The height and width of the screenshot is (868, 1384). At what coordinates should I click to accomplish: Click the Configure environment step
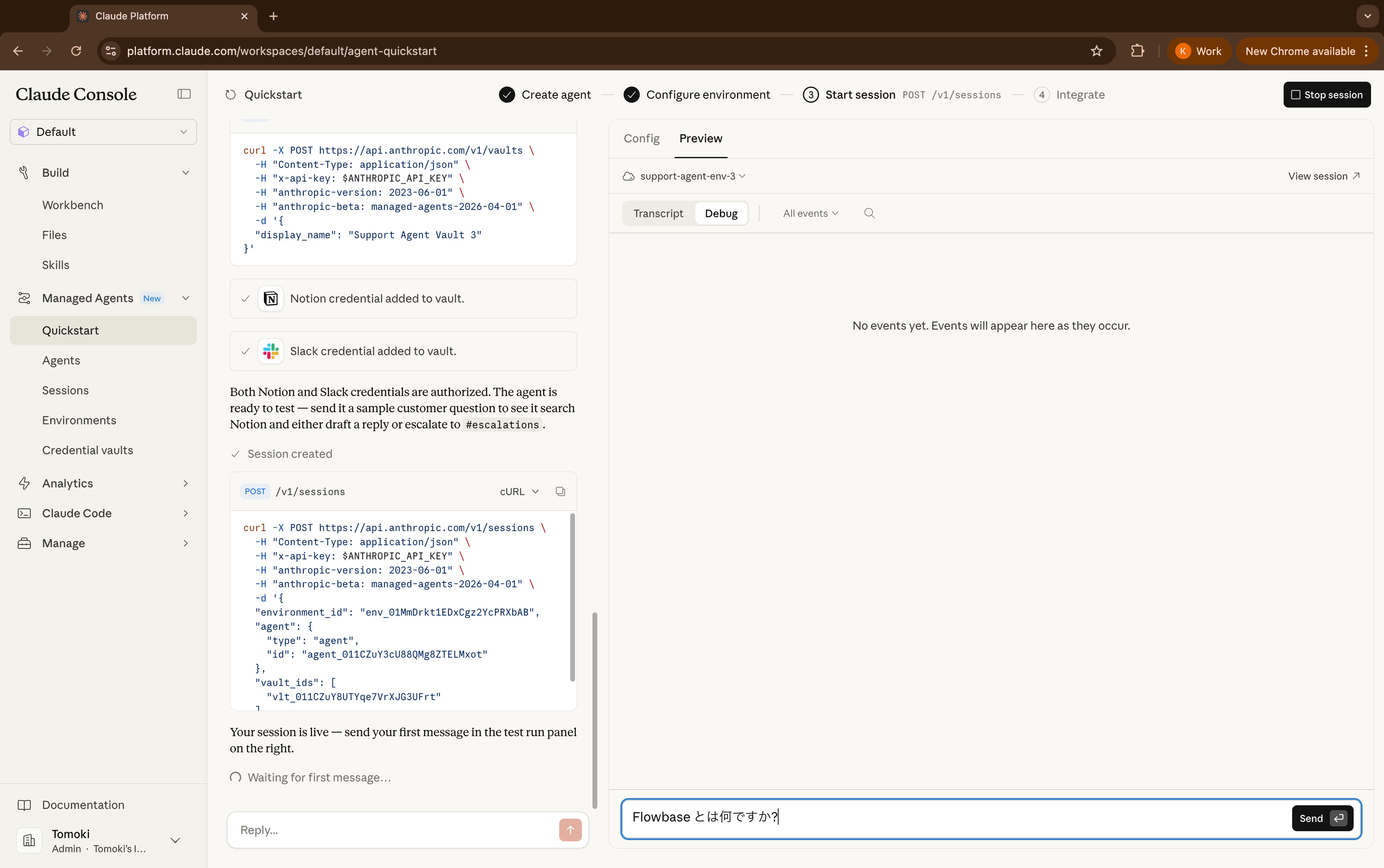click(697, 95)
